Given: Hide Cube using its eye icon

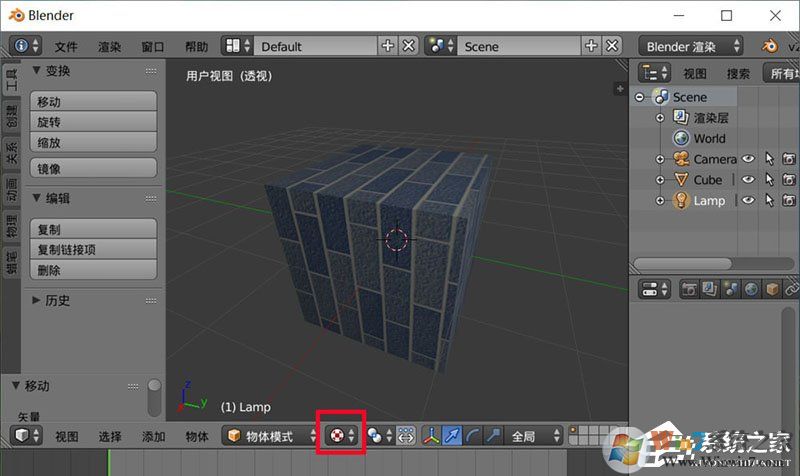Looking at the screenshot, I should pyautogui.click(x=748, y=180).
